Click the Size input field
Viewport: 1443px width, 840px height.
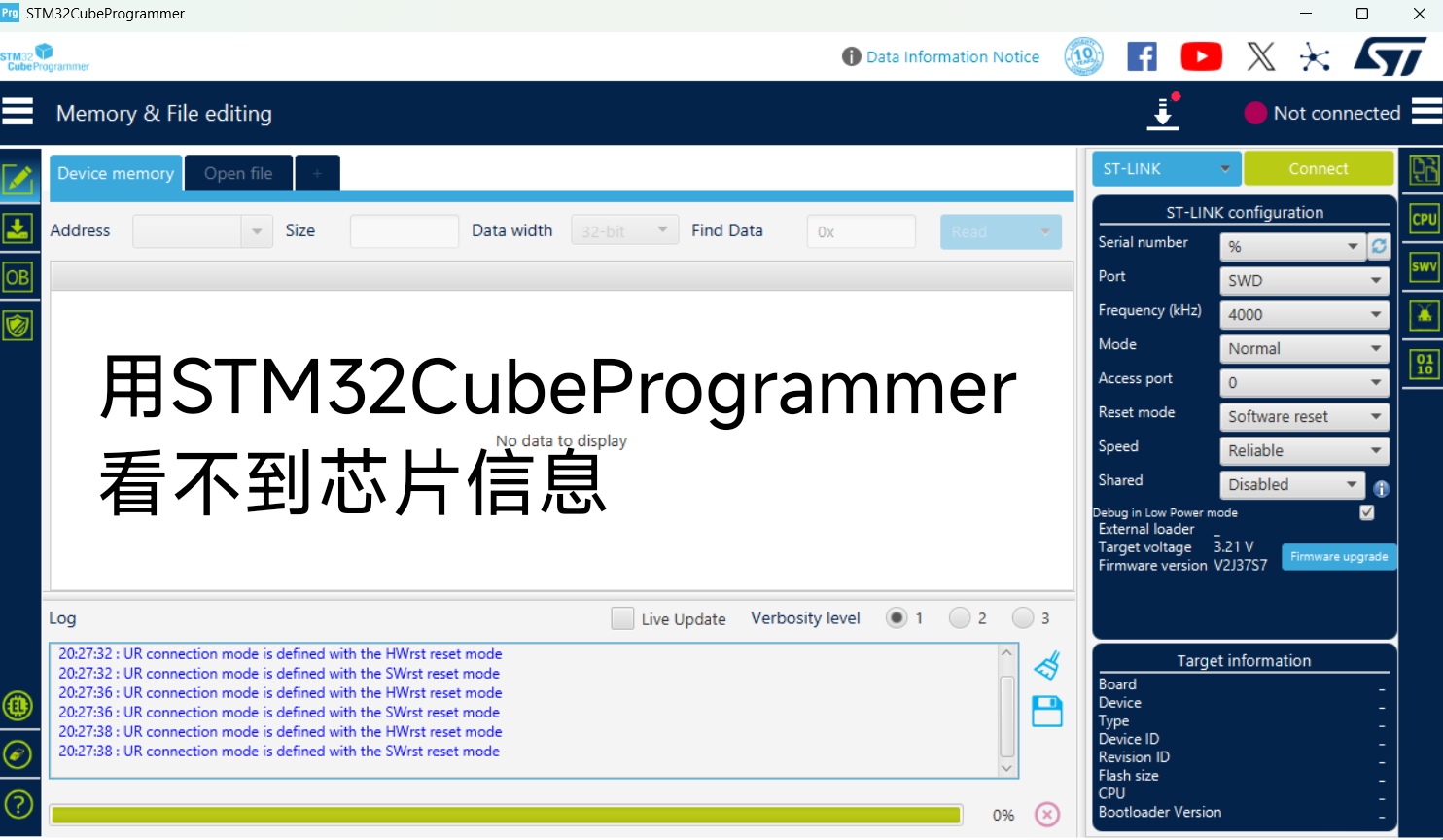point(405,231)
